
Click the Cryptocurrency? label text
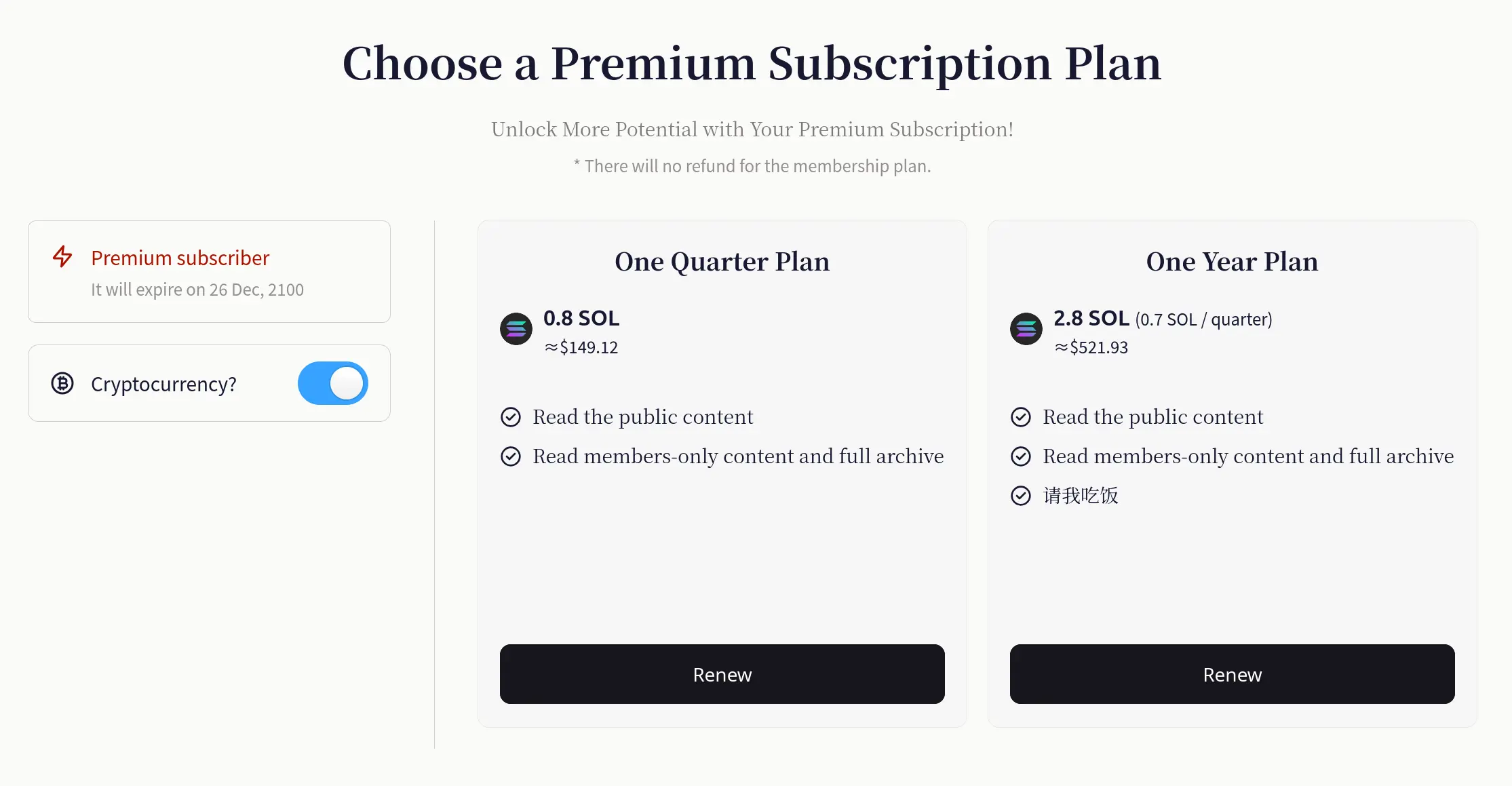pos(163,384)
